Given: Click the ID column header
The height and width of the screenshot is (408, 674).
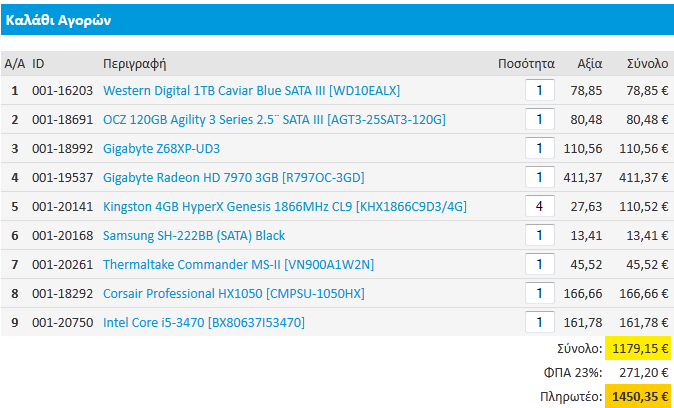Looking at the screenshot, I should (38, 64).
